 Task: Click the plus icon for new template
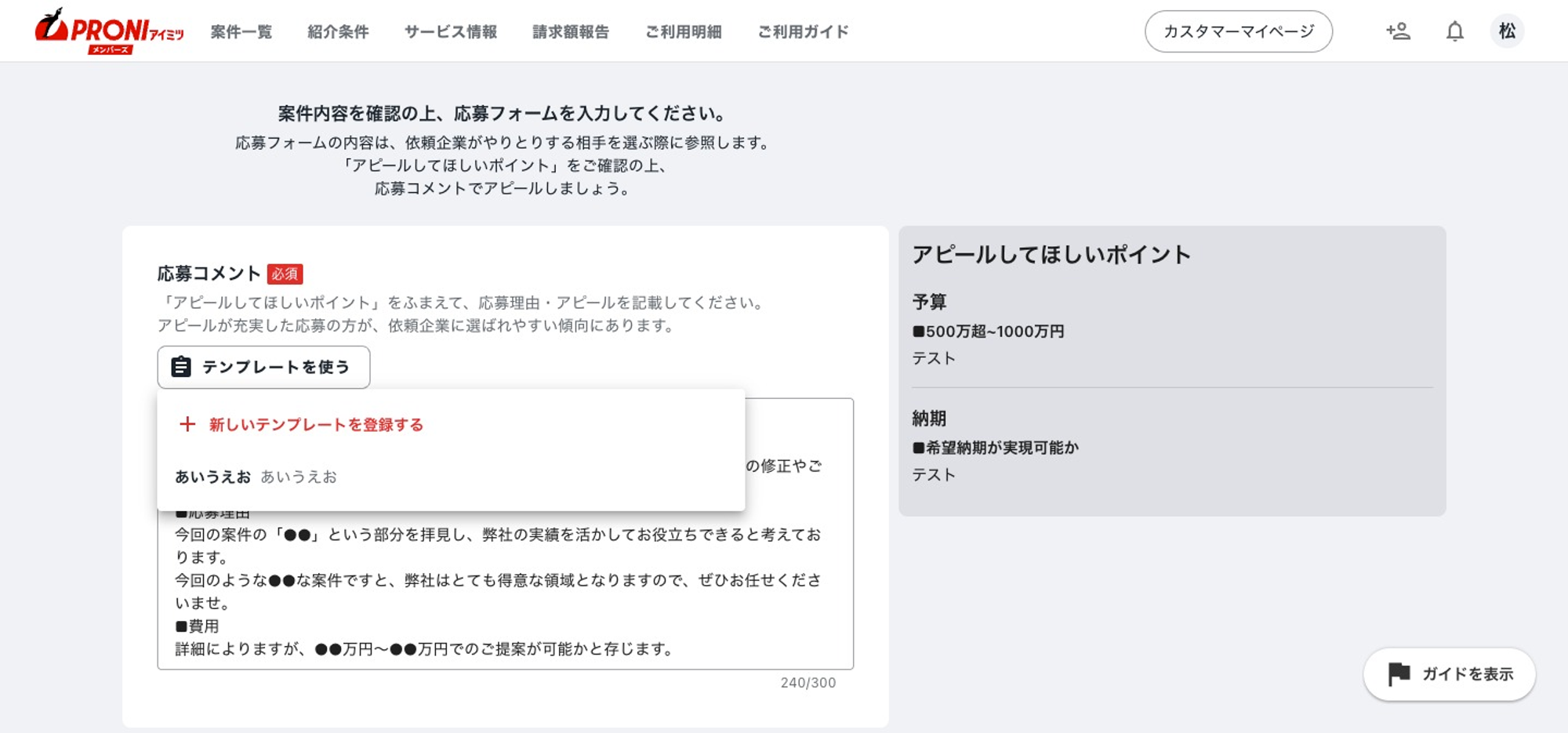(x=187, y=424)
